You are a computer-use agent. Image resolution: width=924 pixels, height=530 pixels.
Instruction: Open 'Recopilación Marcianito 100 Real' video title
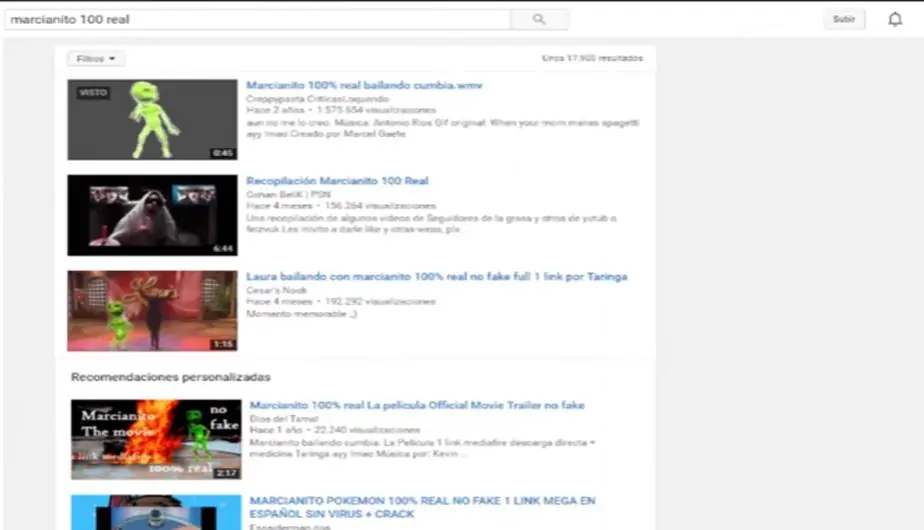pyautogui.click(x=337, y=181)
